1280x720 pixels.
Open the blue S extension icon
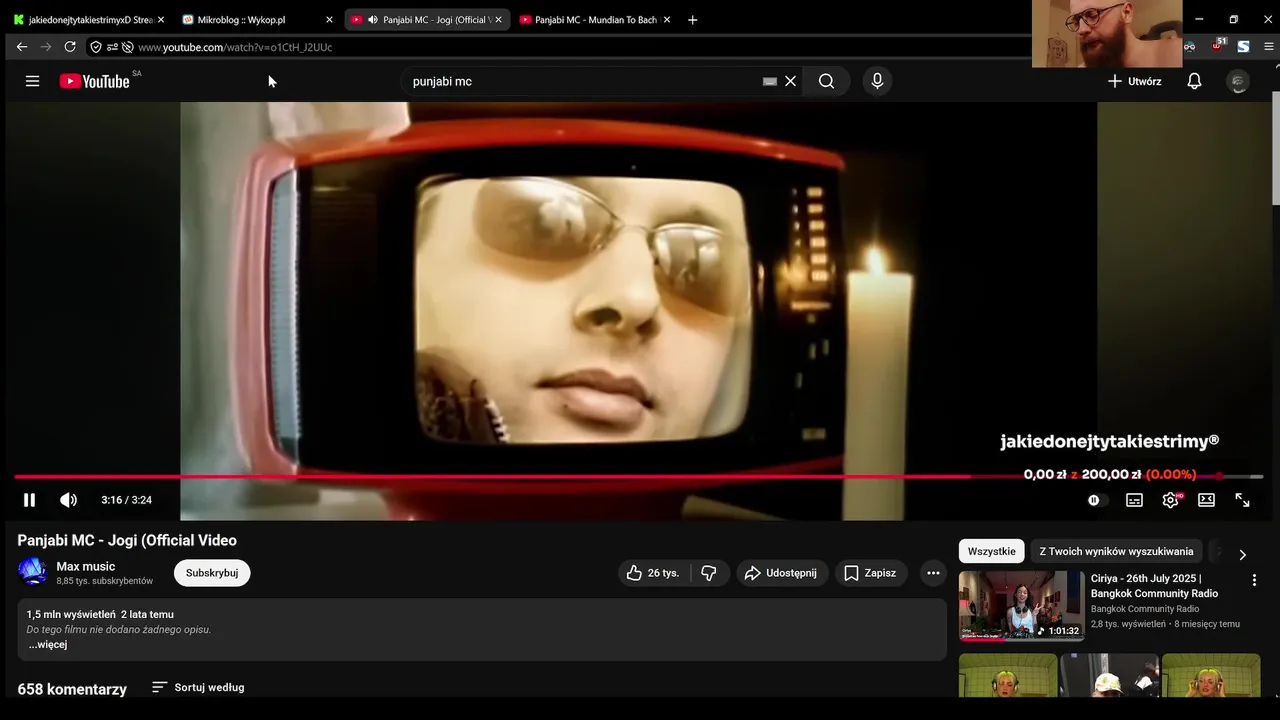1243,46
